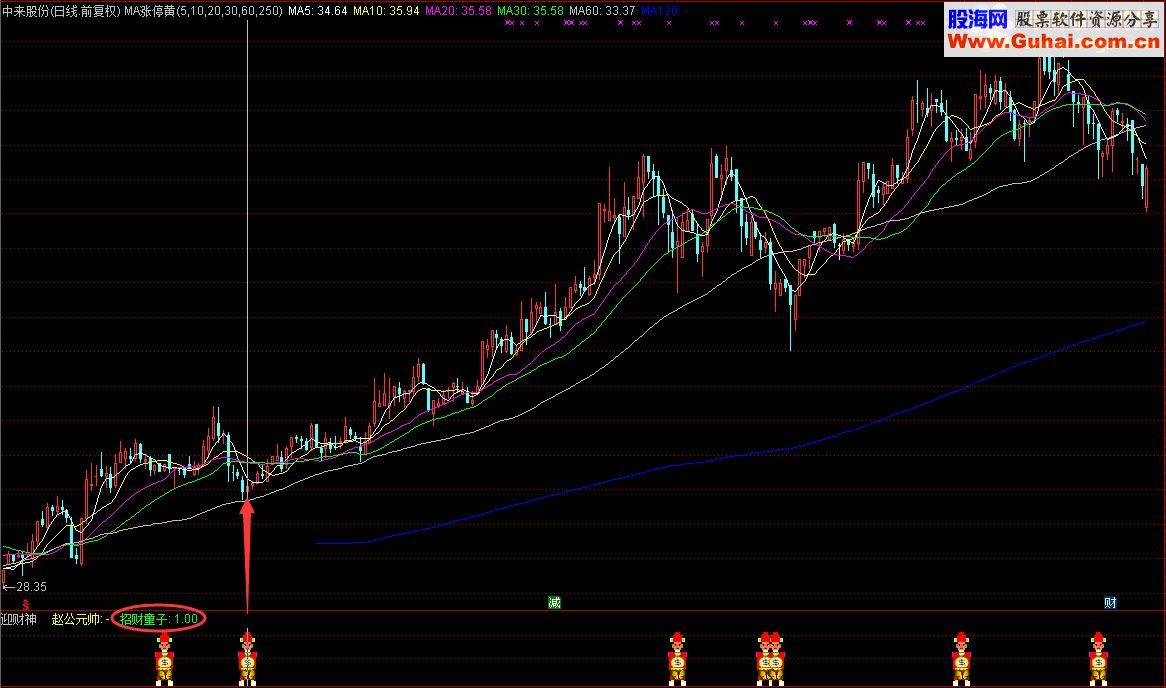Screen dimensions: 1166x688
Task: Click the yellow MA10: 35.94 value
Action: [x=386, y=11]
